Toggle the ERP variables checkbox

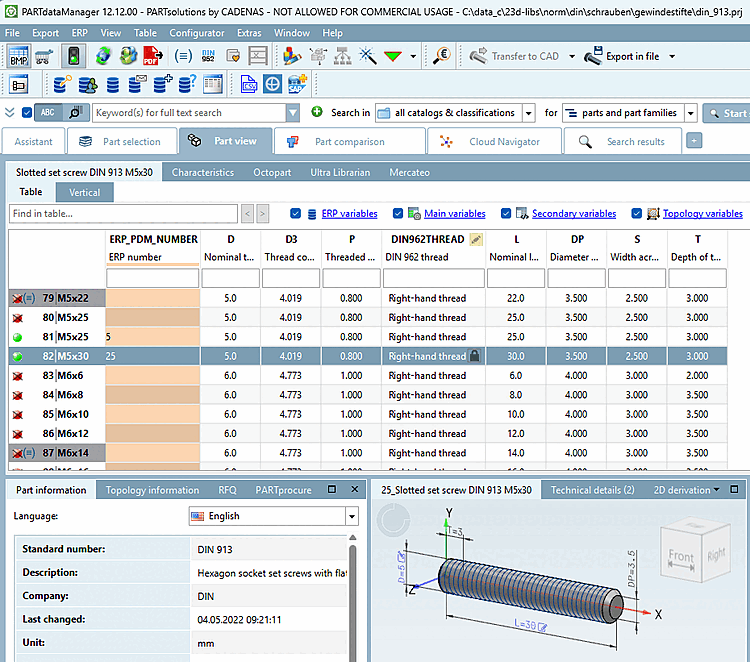(x=296, y=213)
